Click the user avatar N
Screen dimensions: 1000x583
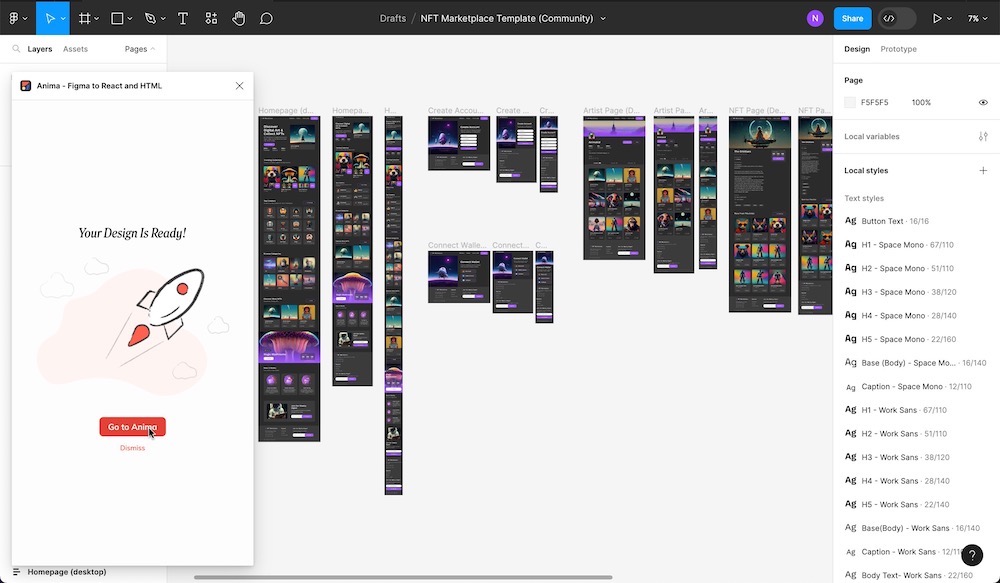click(x=815, y=18)
